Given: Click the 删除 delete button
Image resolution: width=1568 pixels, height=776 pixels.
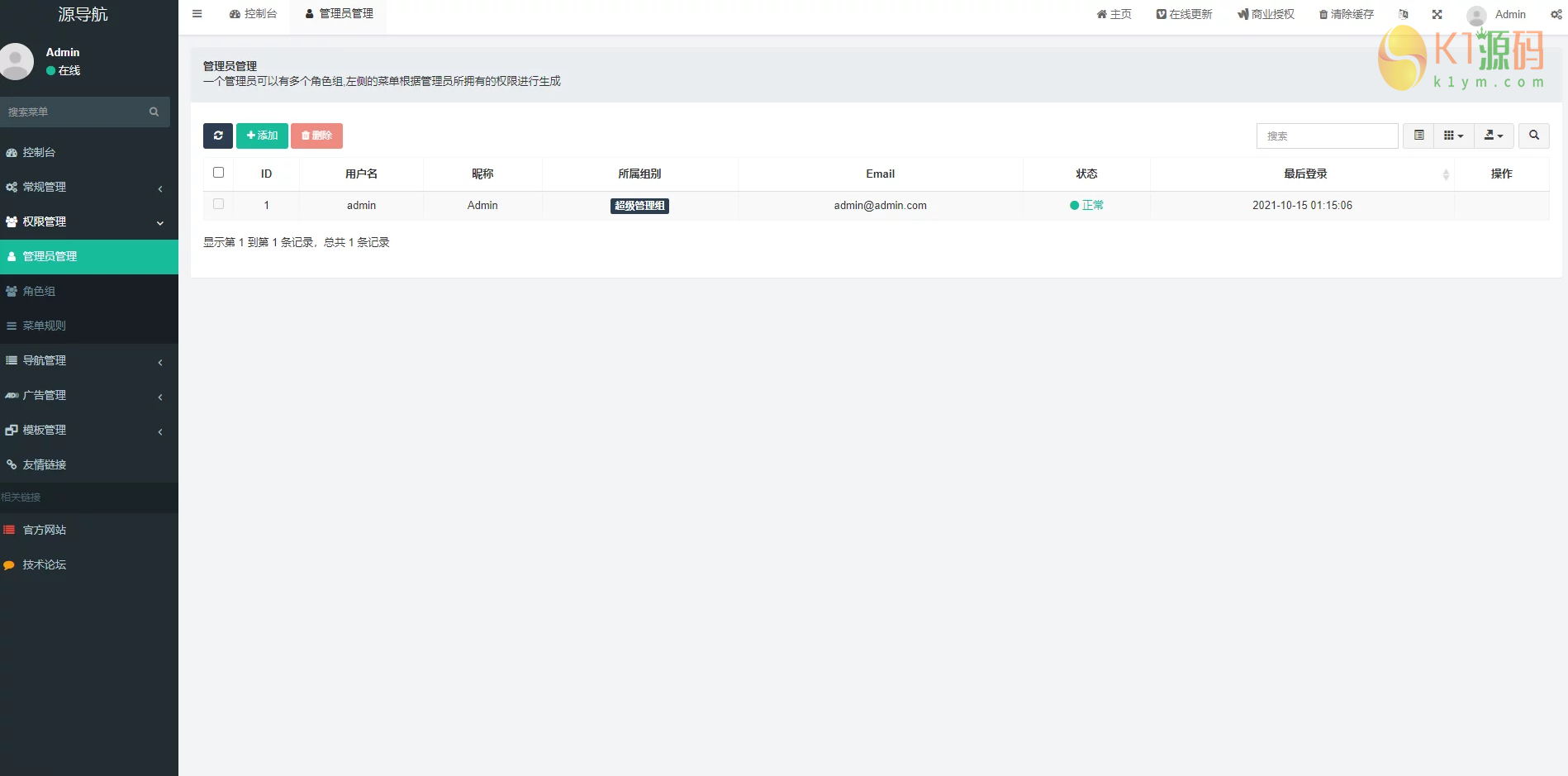Looking at the screenshot, I should pyautogui.click(x=316, y=136).
